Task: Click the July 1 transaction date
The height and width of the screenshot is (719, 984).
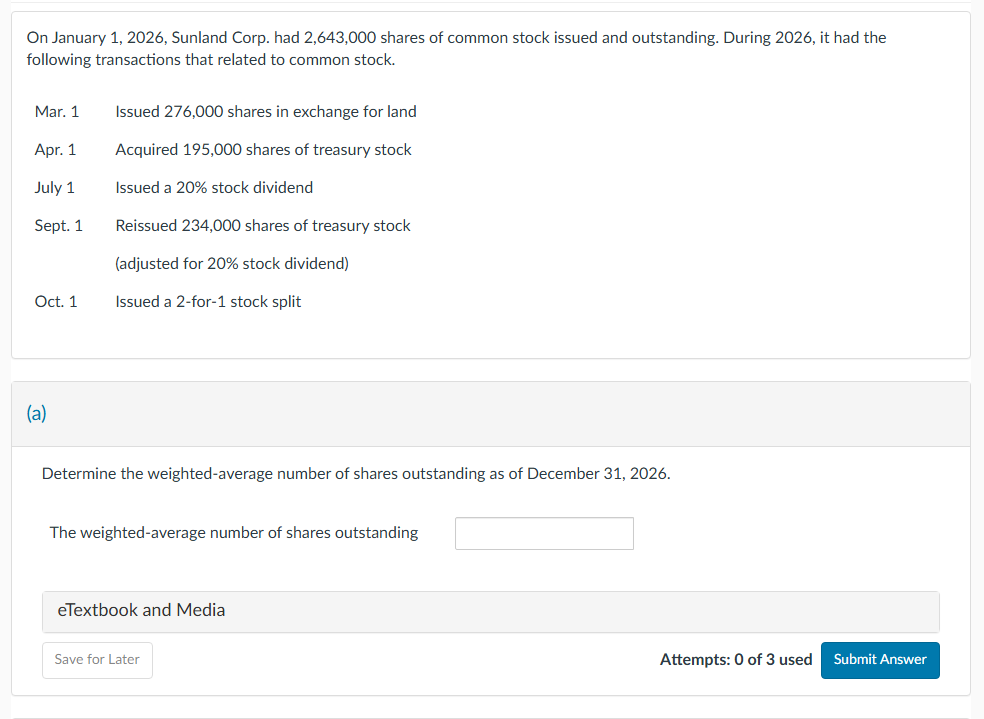Action: (54, 188)
